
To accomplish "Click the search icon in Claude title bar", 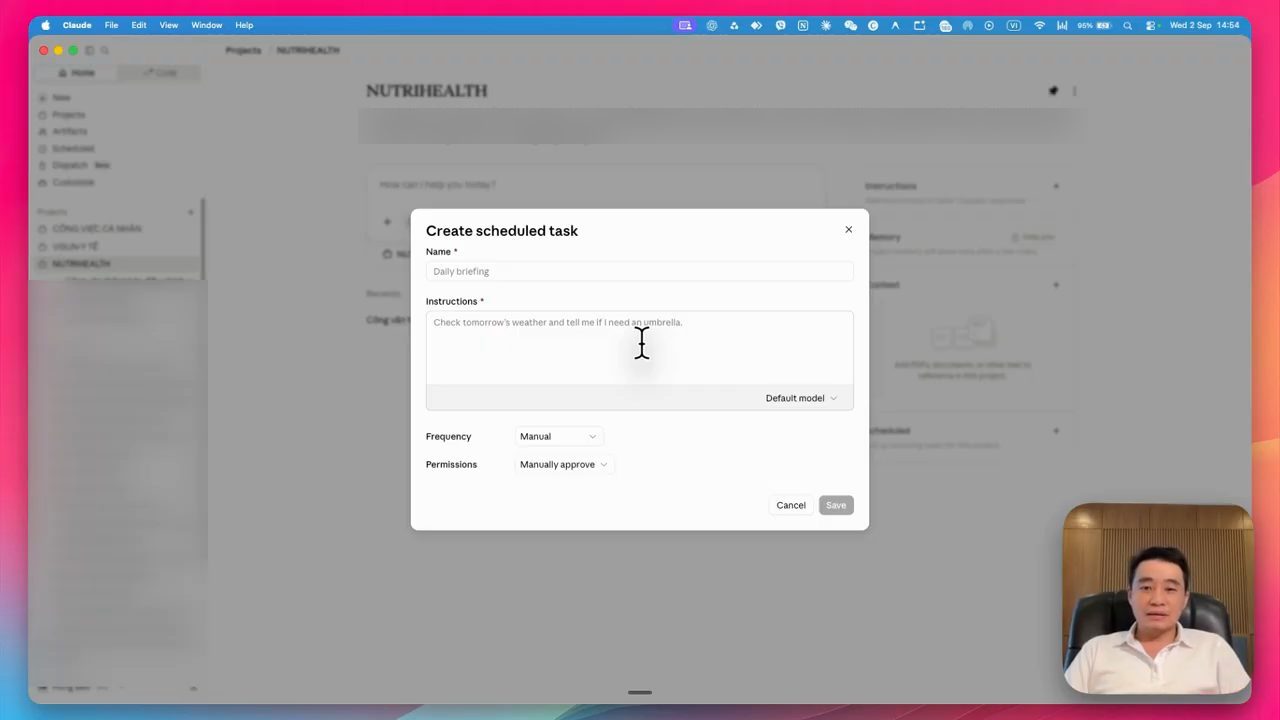I will [105, 50].
